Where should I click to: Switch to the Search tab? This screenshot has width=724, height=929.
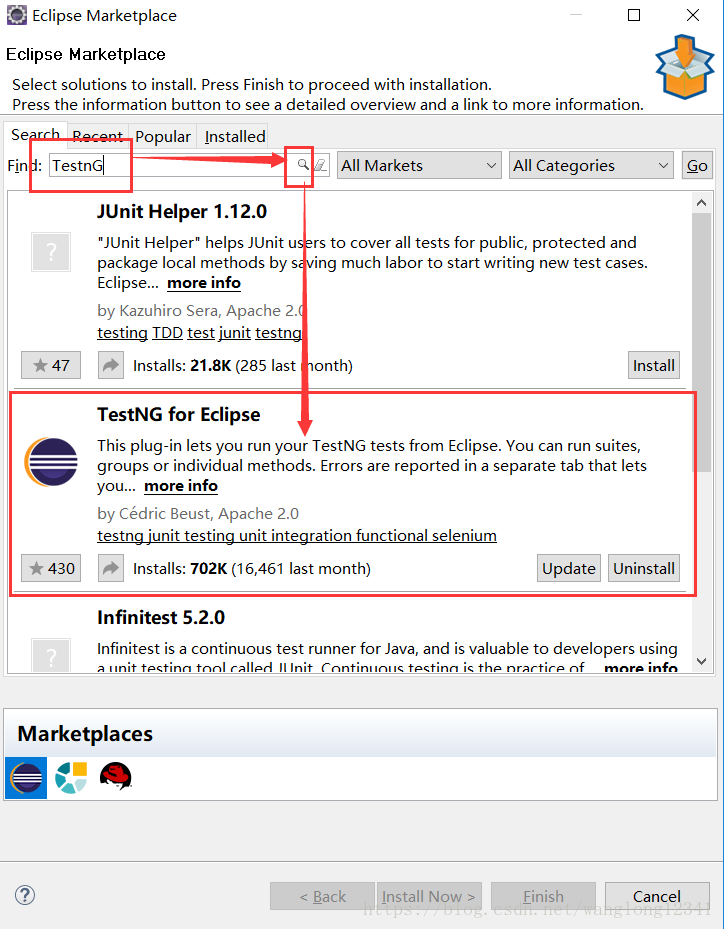tap(36, 134)
